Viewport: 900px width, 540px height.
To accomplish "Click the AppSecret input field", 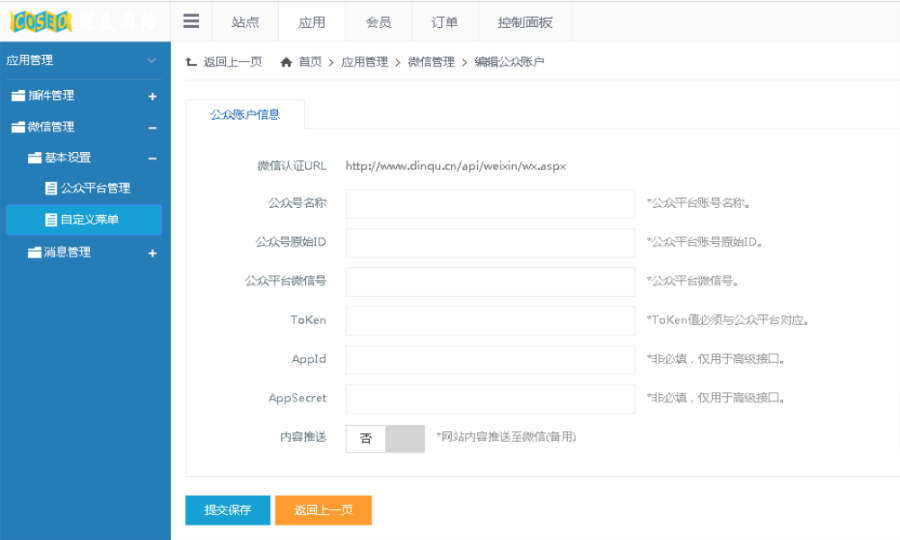I will (x=490, y=399).
